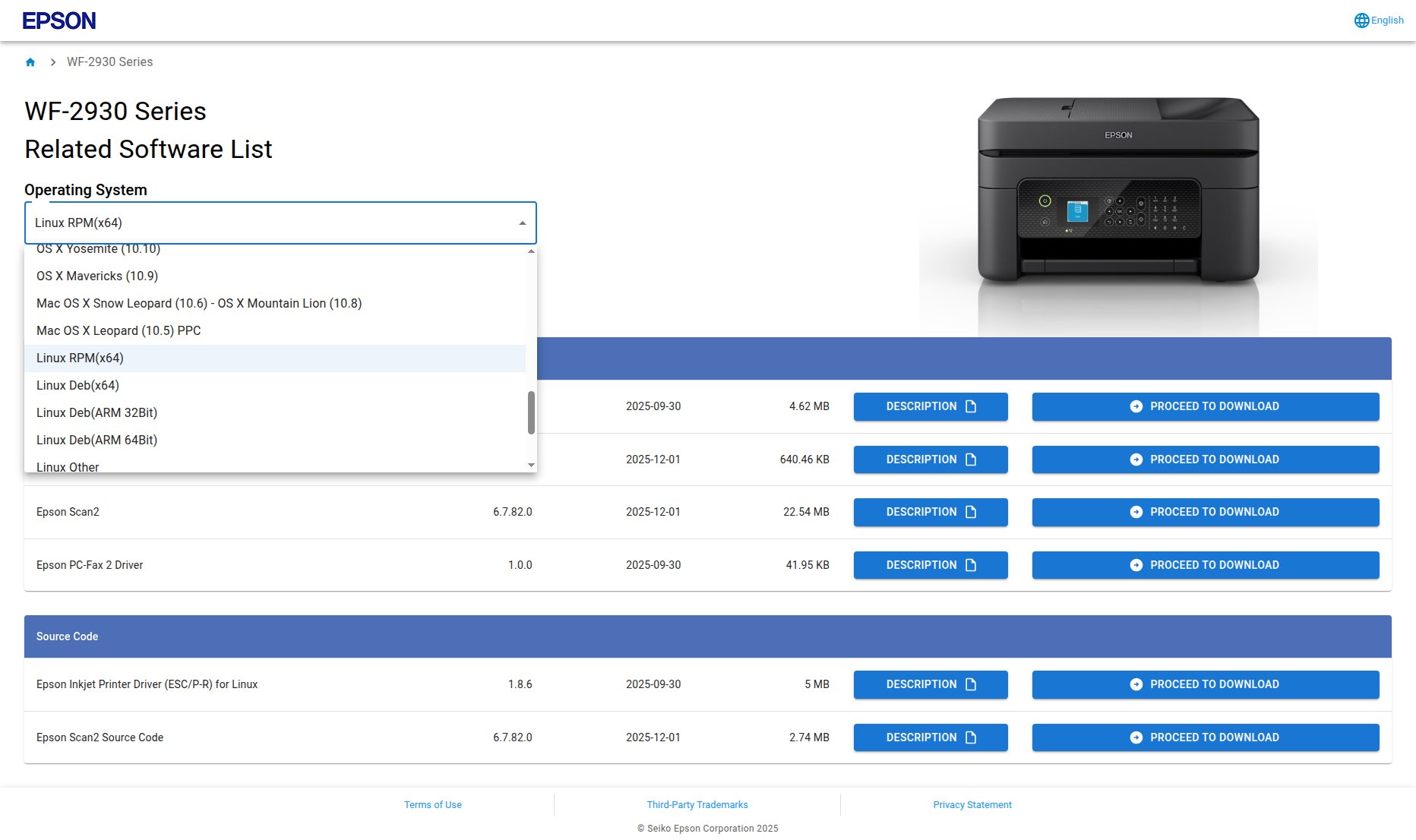Image resolution: width=1416 pixels, height=840 pixels.
Task: Click the globe language icon
Action: point(1361,21)
